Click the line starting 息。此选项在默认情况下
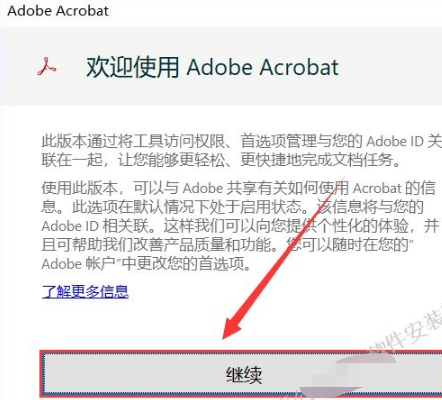The width and height of the screenshot is (442, 400). pos(232,207)
